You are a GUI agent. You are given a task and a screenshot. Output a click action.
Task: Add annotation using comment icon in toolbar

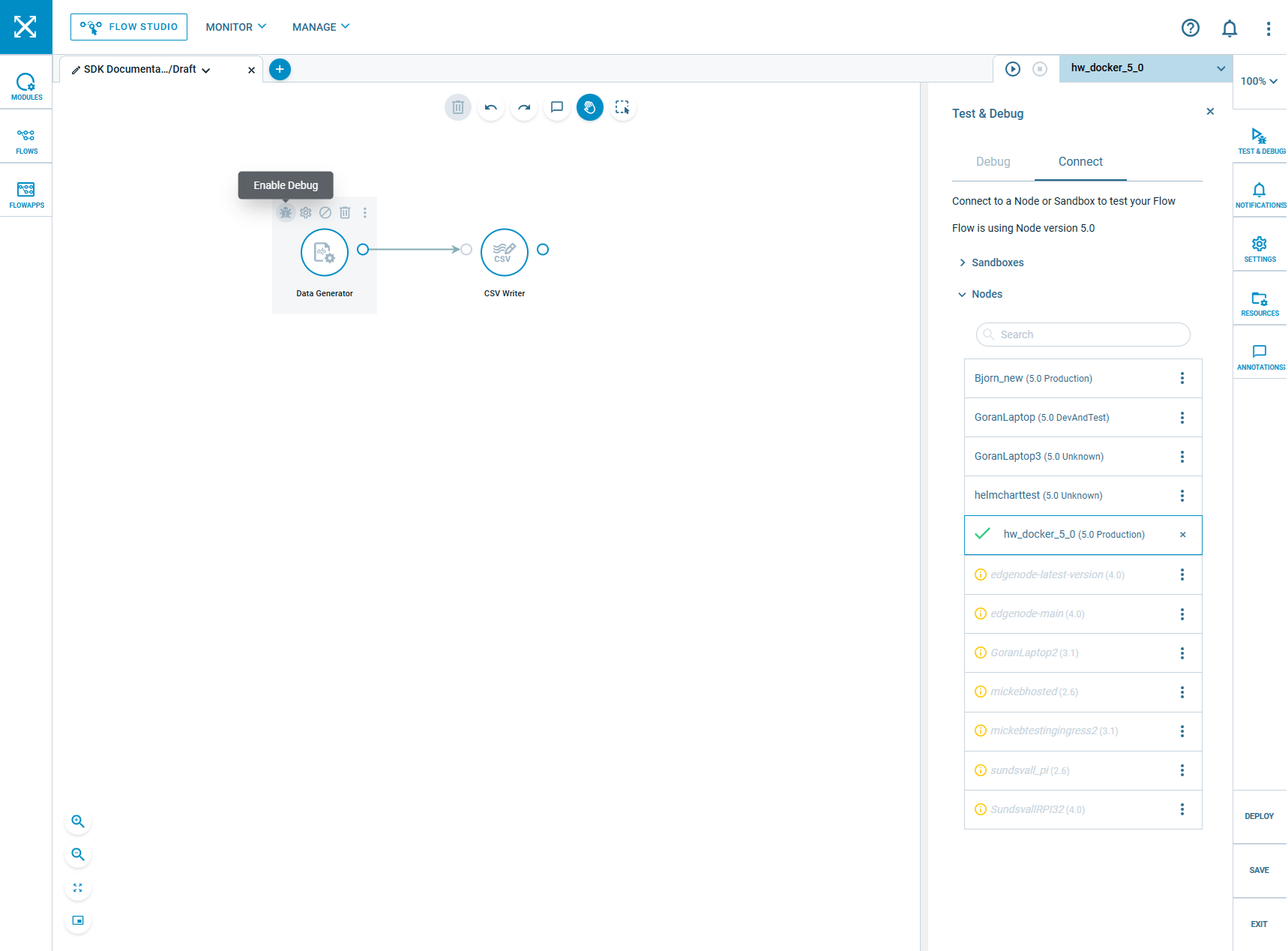(557, 108)
